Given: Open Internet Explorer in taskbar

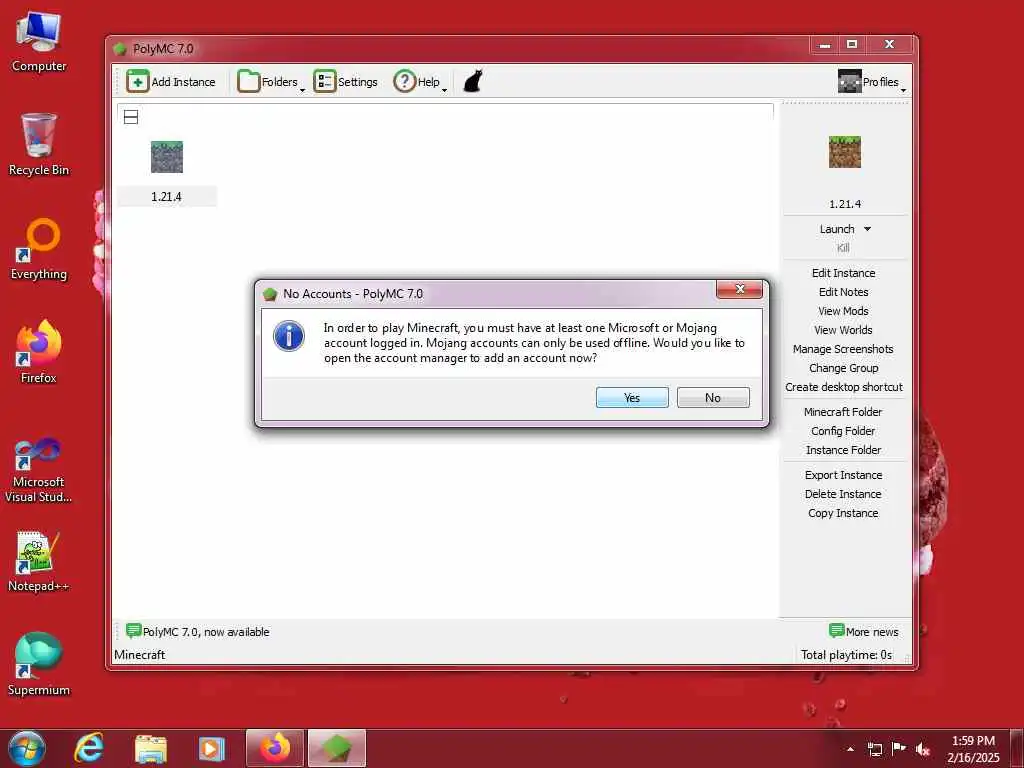Looking at the screenshot, I should point(88,748).
